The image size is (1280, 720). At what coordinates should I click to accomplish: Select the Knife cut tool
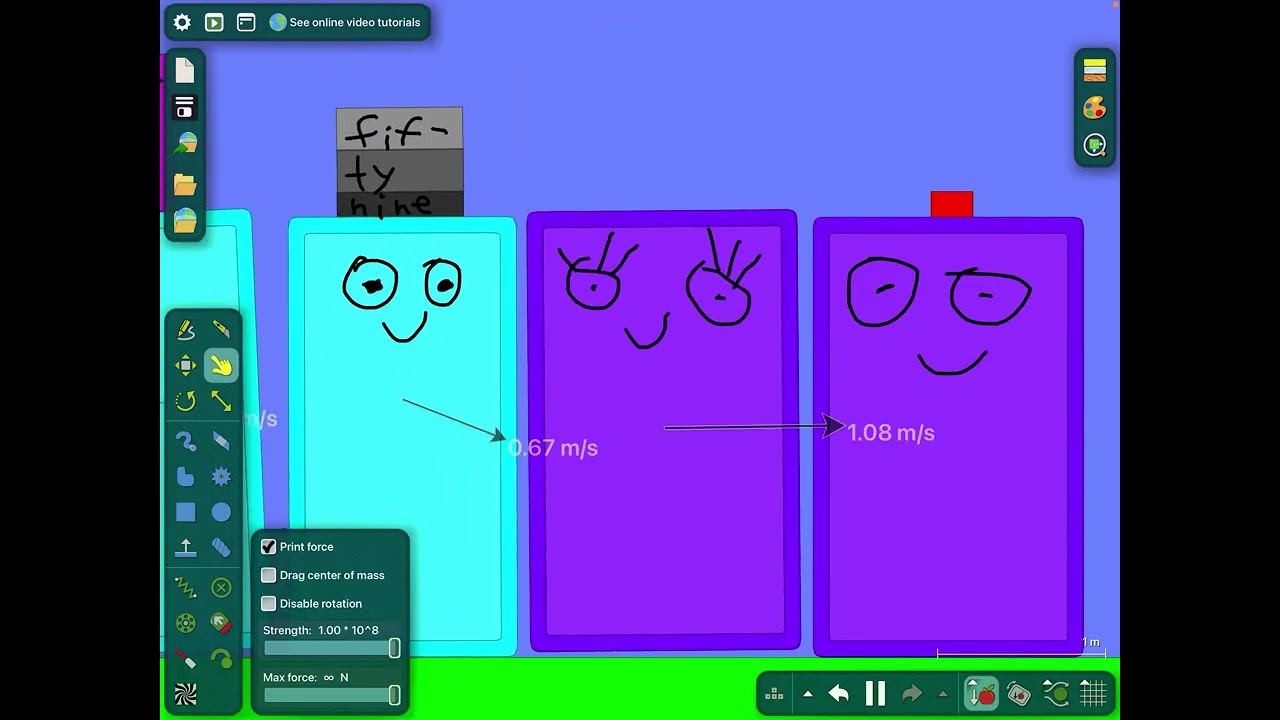pos(221,330)
